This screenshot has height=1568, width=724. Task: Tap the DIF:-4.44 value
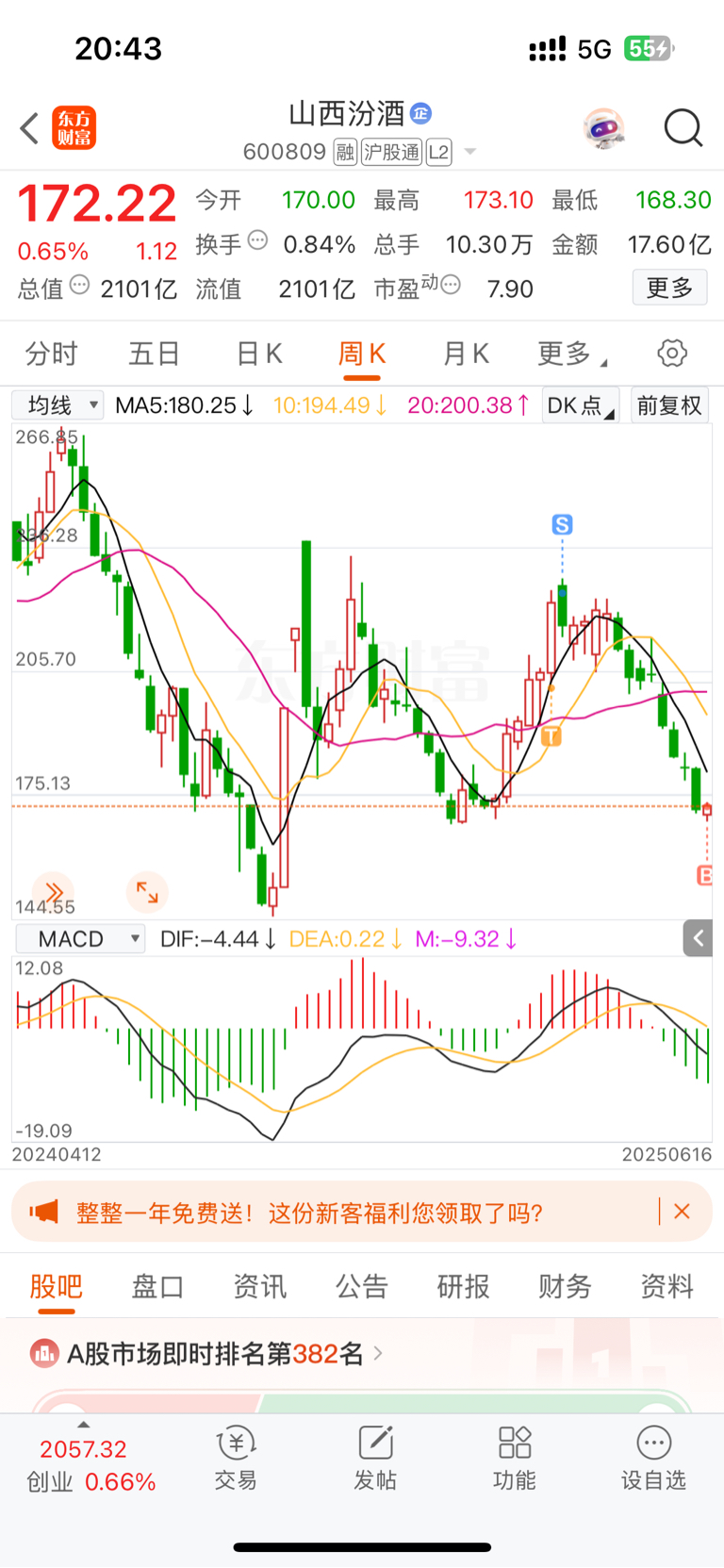pos(219,939)
